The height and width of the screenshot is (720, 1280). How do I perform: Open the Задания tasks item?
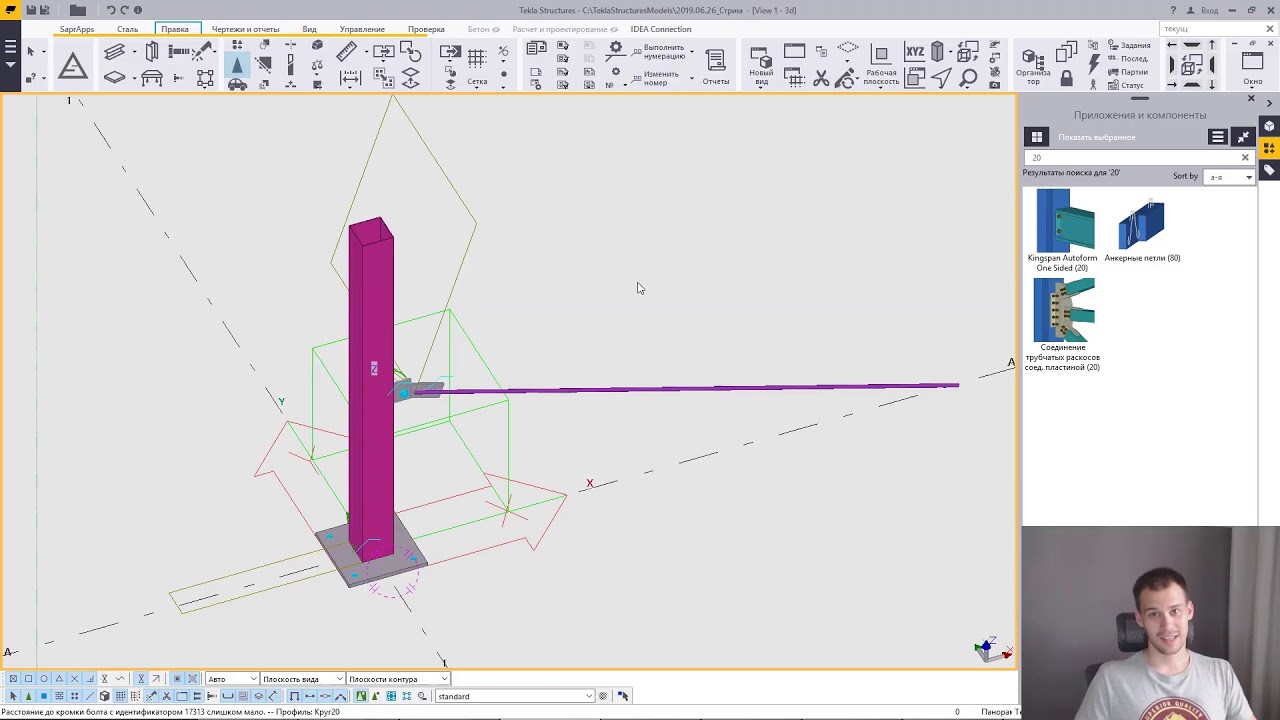[x=1128, y=46]
